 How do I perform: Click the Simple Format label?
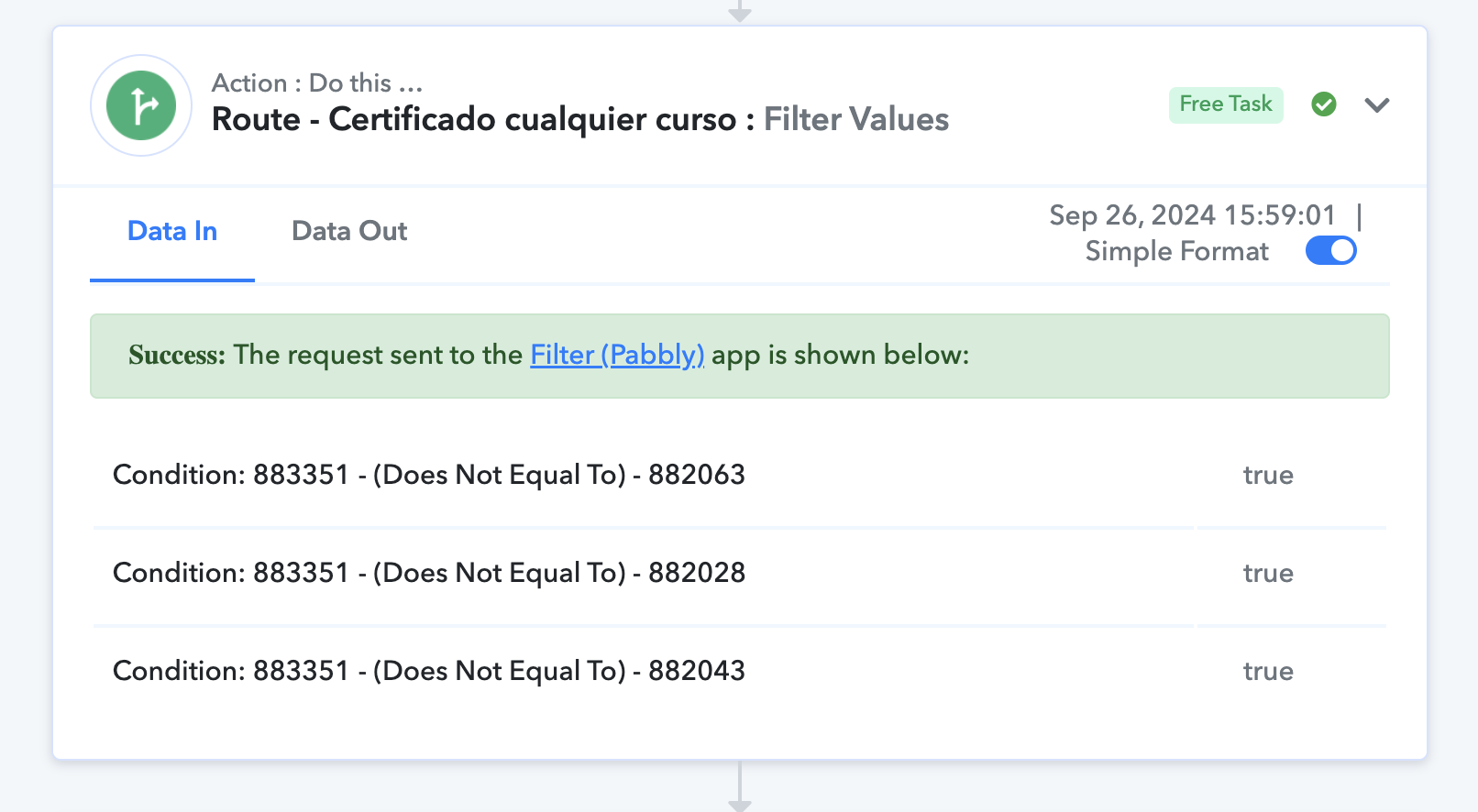click(1176, 251)
